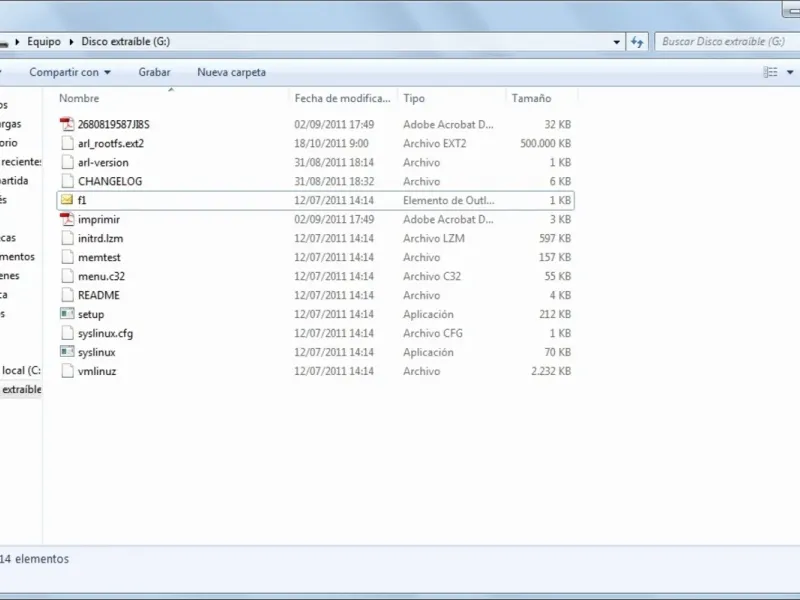Select the README file in the list
This screenshot has height=600, width=800.
tap(98, 295)
